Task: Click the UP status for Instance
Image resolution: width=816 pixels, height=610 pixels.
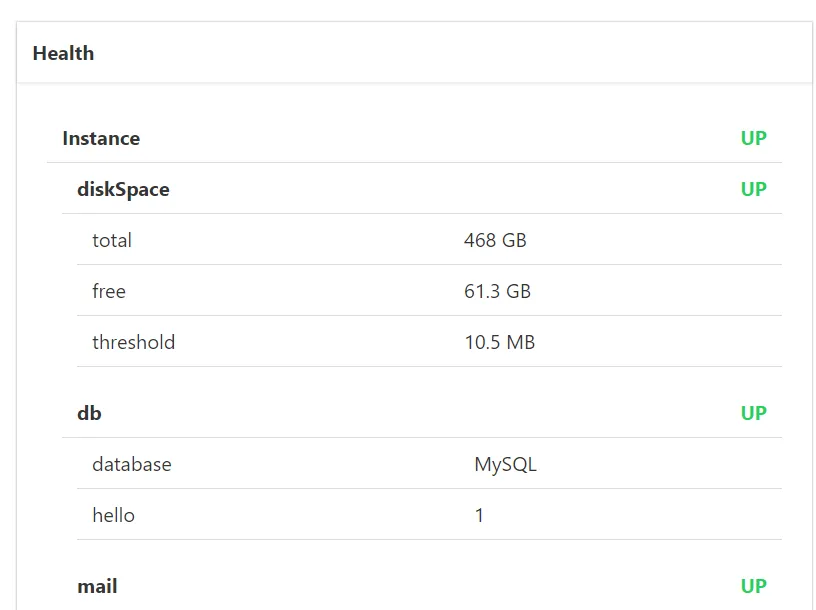Action: 753,138
